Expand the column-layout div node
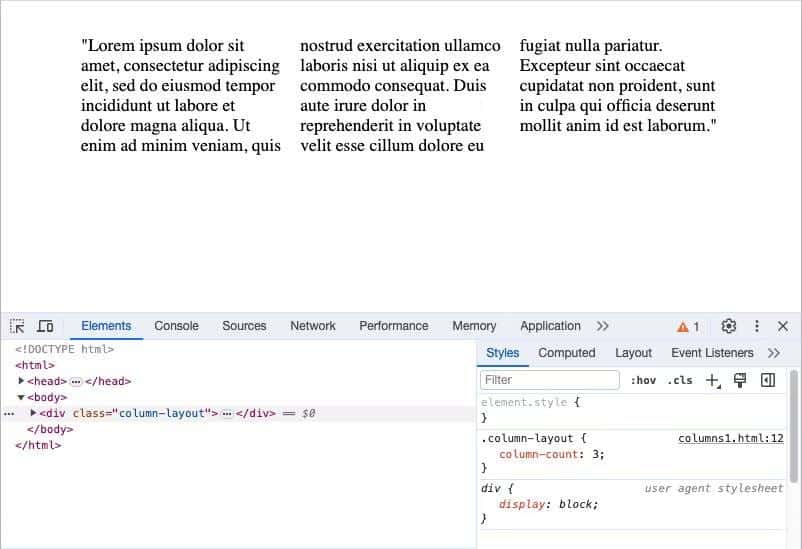The height and width of the screenshot is (549, 802). point(33,413)
